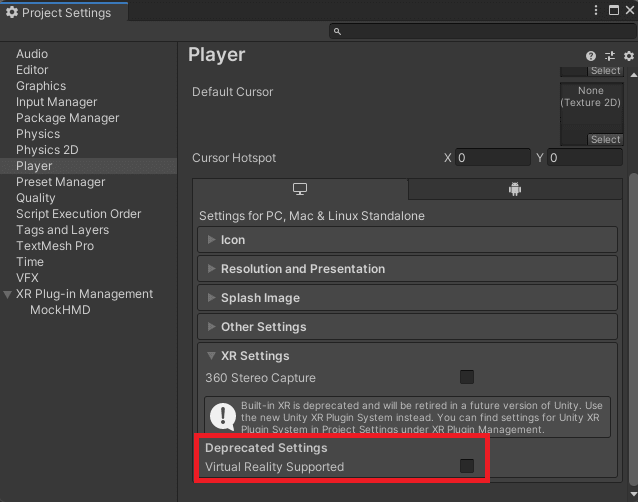Open Tags and Layers settings
Screen dimensions: 638x502
pos(62,230)
